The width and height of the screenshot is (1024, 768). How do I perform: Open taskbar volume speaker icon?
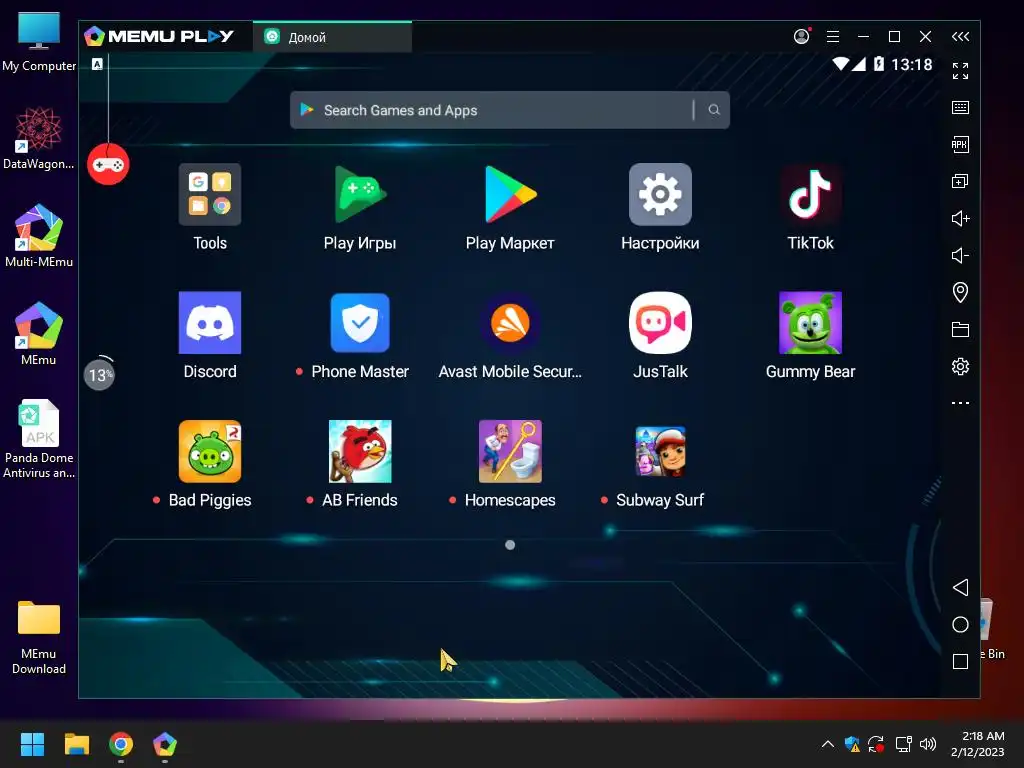click(x=928, y=744)
